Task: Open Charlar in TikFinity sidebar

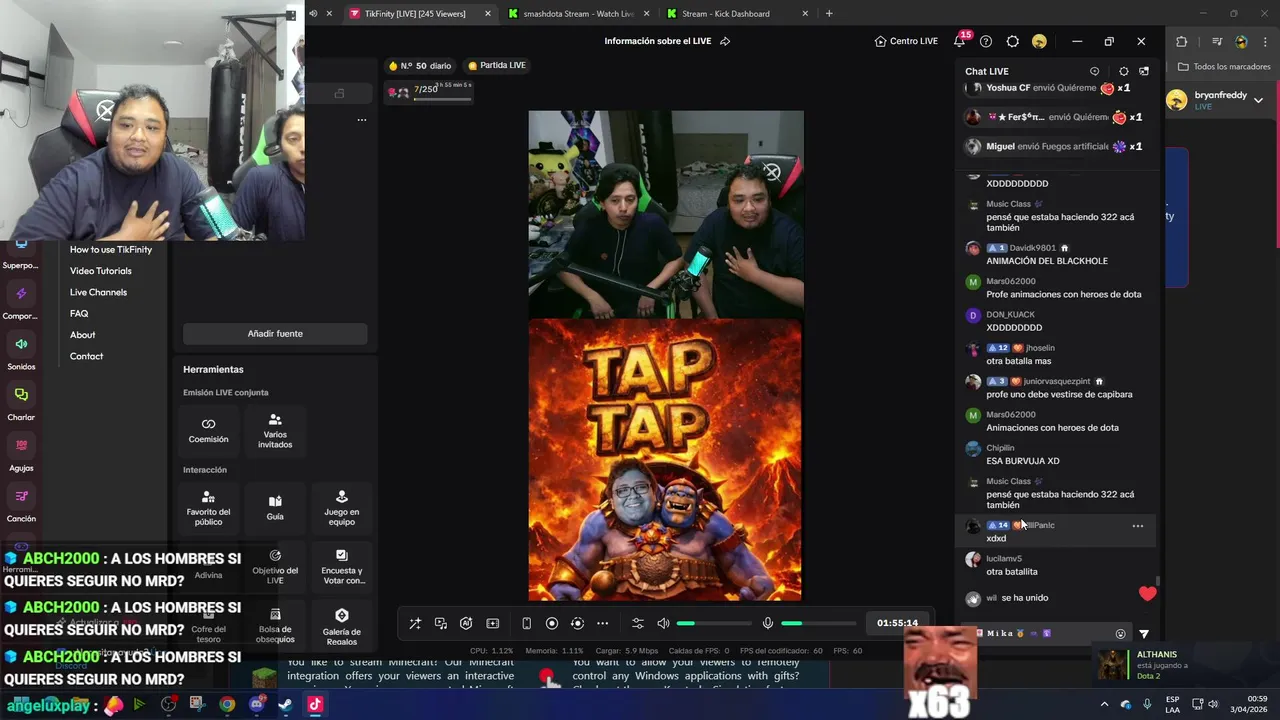Action: [21, 403]
